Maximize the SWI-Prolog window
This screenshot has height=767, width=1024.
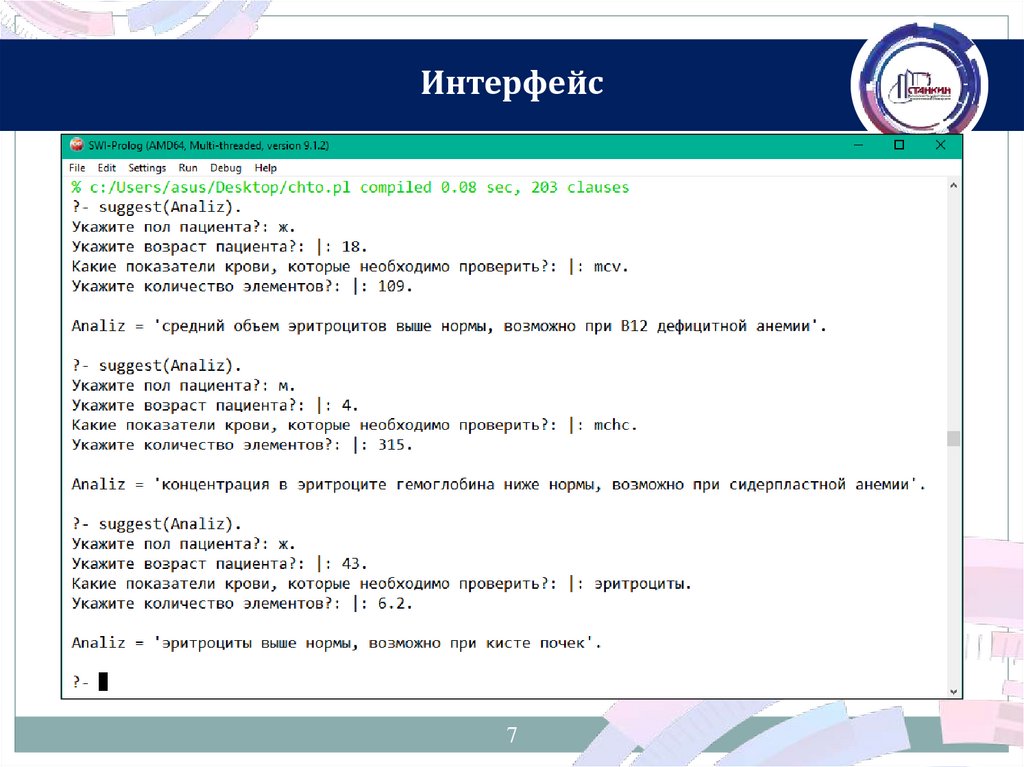tap(899, 145)
